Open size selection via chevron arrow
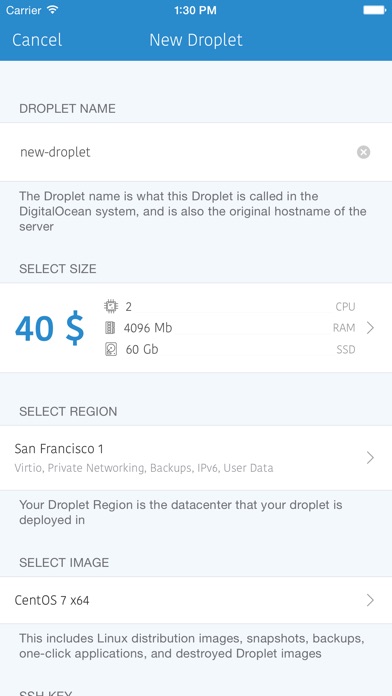Image resolution: width=392 pixels, height=696 pixels. (x=371, y=328)
